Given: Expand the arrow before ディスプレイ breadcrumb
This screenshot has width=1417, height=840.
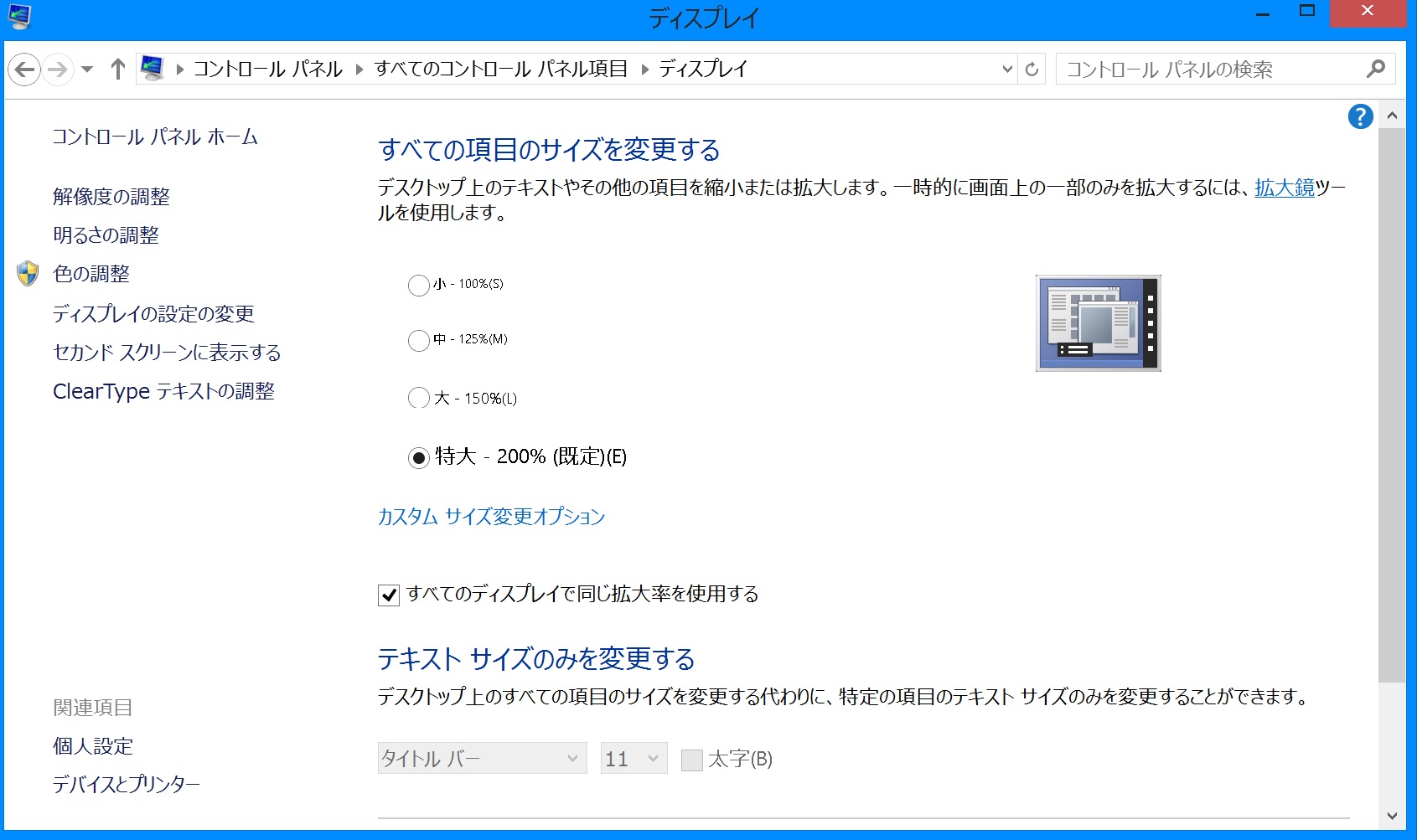Looking at the screenshot, I should click(x=644, y=69).
